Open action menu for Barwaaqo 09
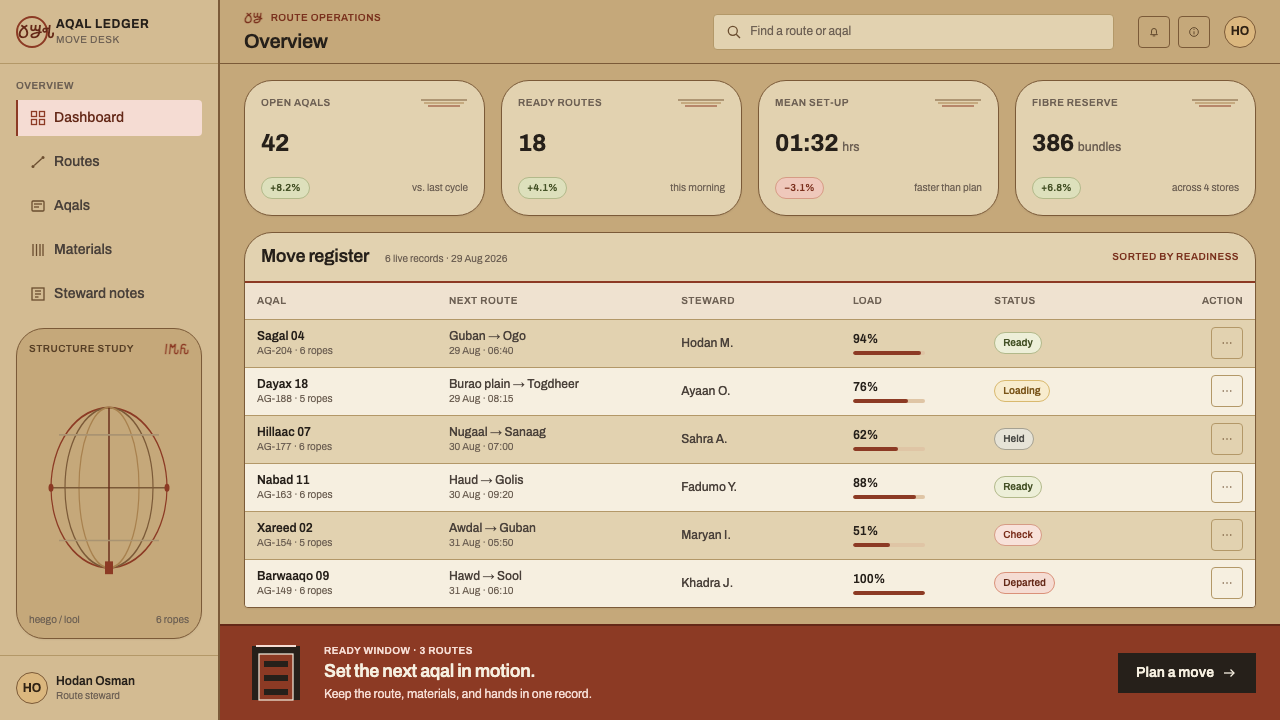 pyautogui.click(x=1227, y=583)
